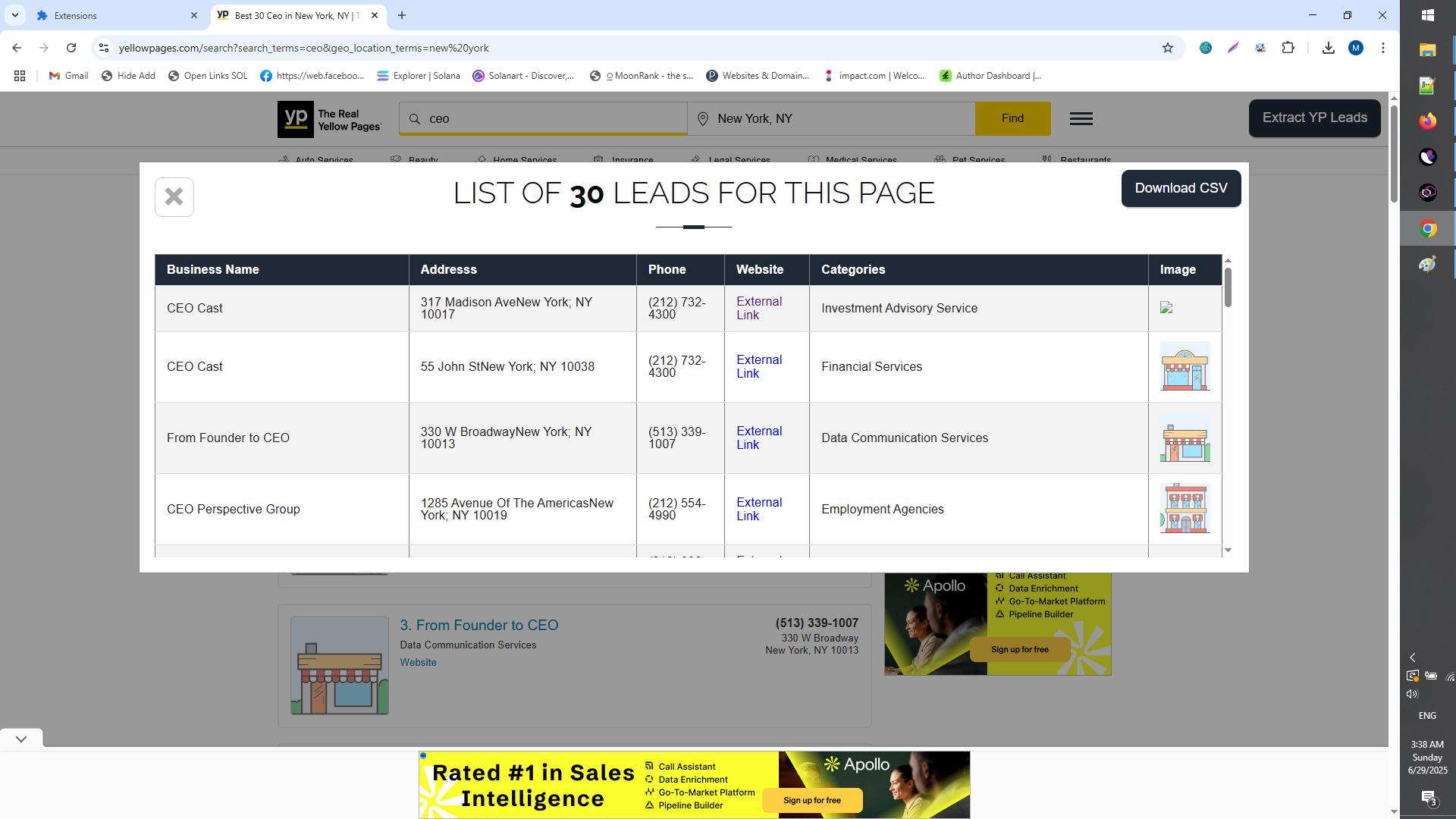Collapse the page section with down chevron
Viewport: 1456px width, 819px height.
pos(20,738)
